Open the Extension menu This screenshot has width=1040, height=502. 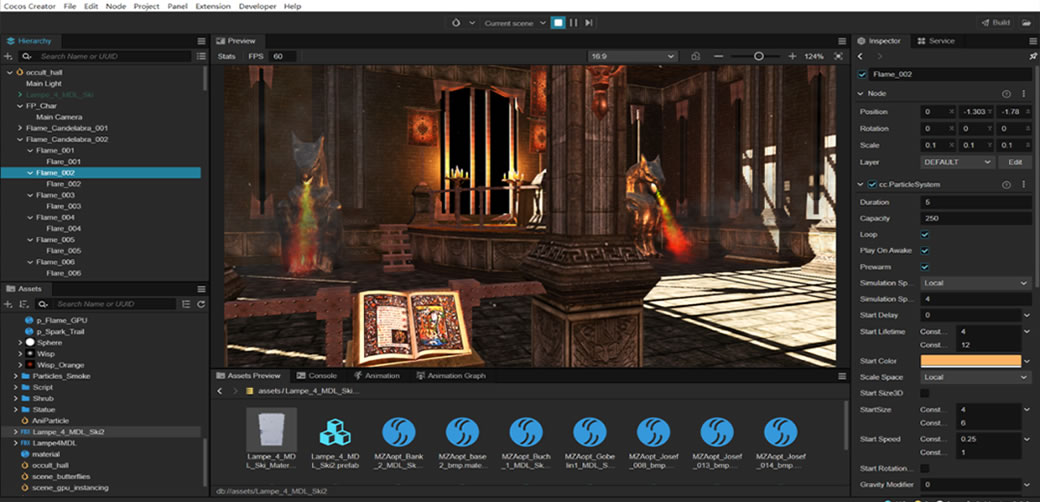[x=212, y=6]
